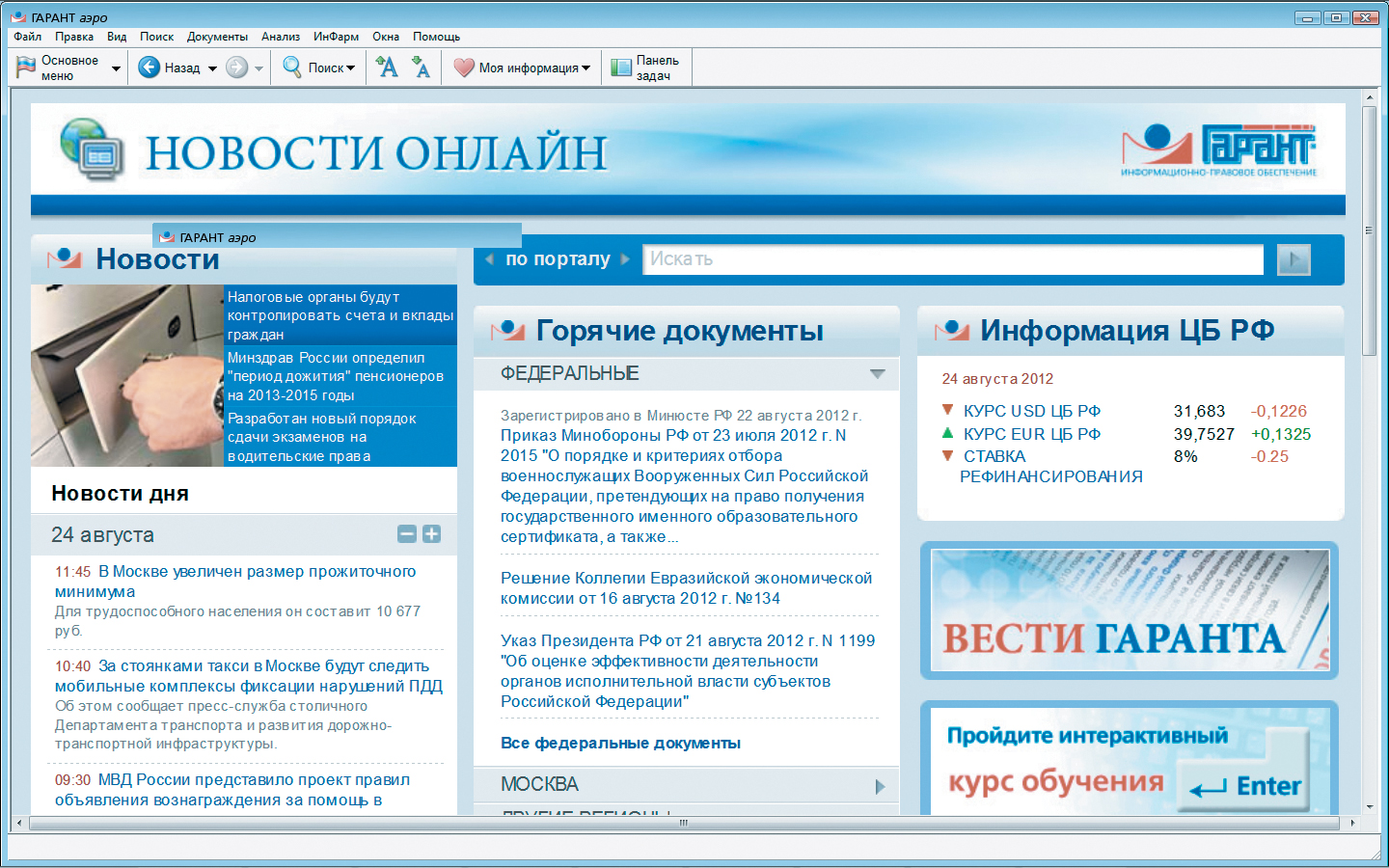Click the Искать search input field

coord(953,259)
